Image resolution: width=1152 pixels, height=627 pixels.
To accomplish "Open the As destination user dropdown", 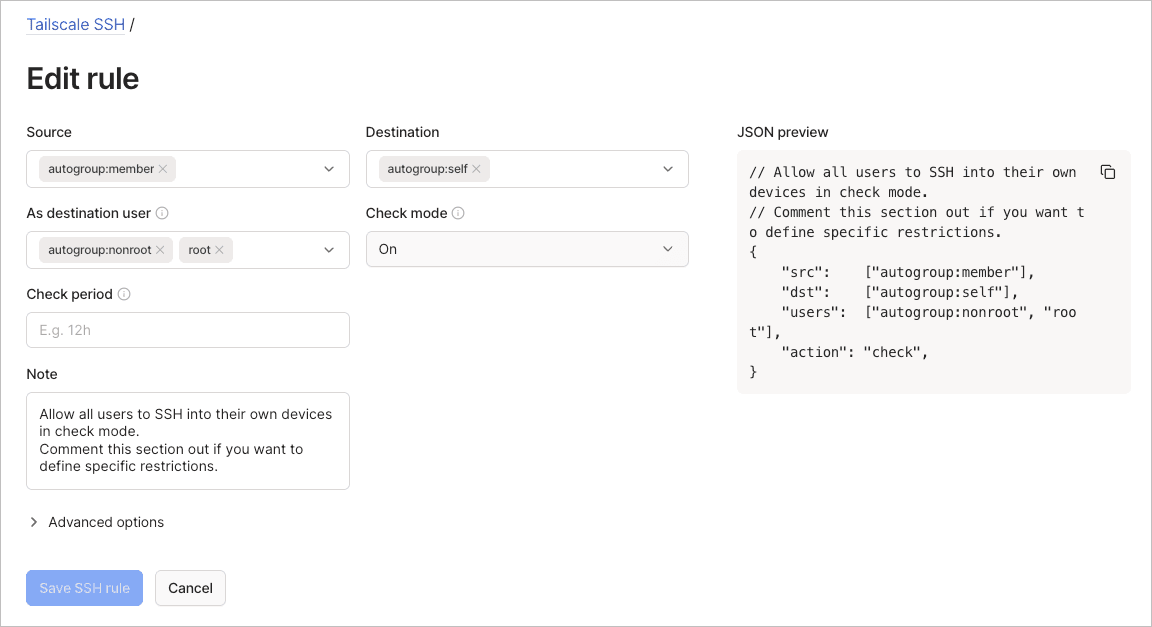I will tap(329, 249).
